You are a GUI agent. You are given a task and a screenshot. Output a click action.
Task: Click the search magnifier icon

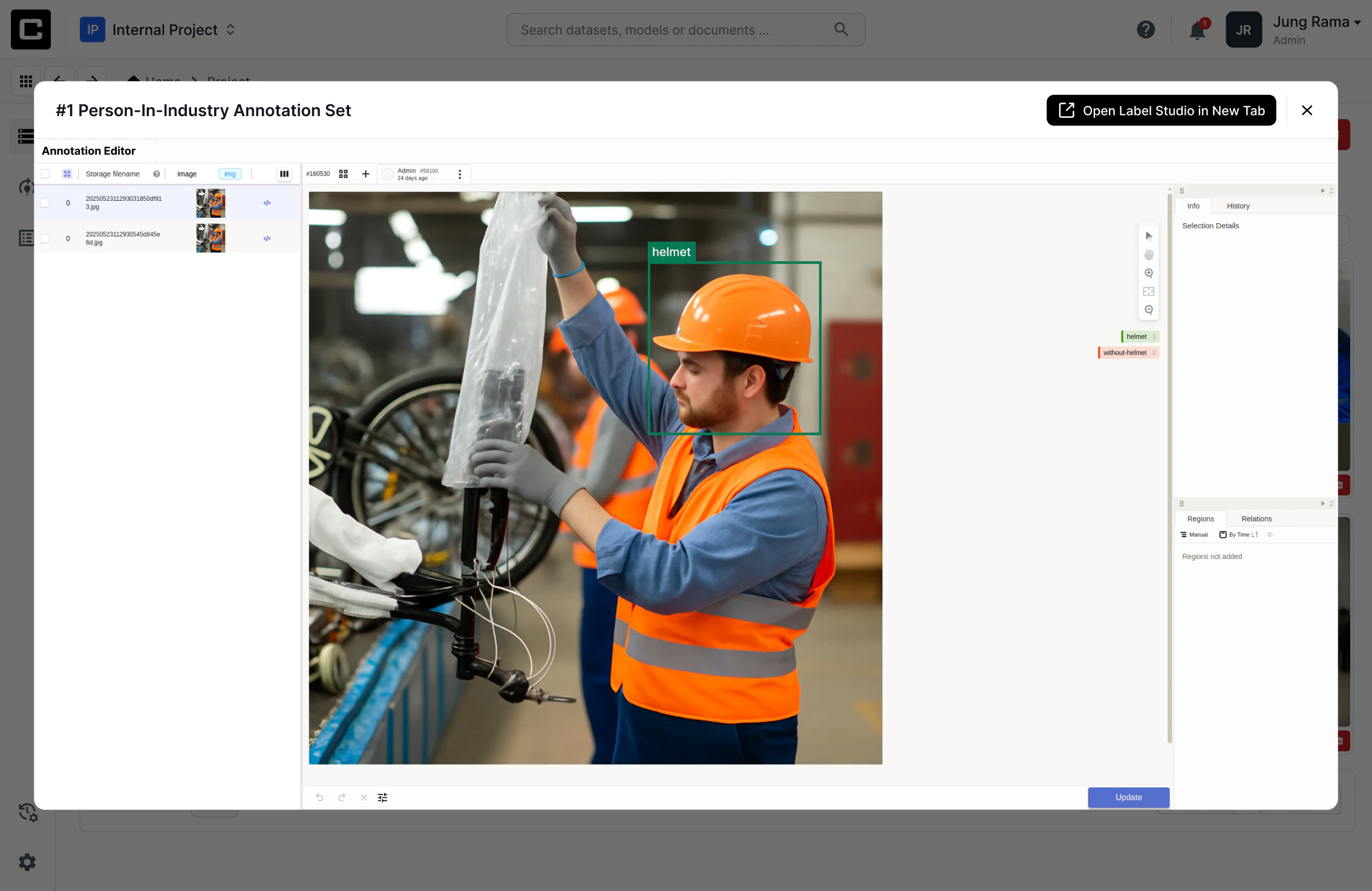841,29
